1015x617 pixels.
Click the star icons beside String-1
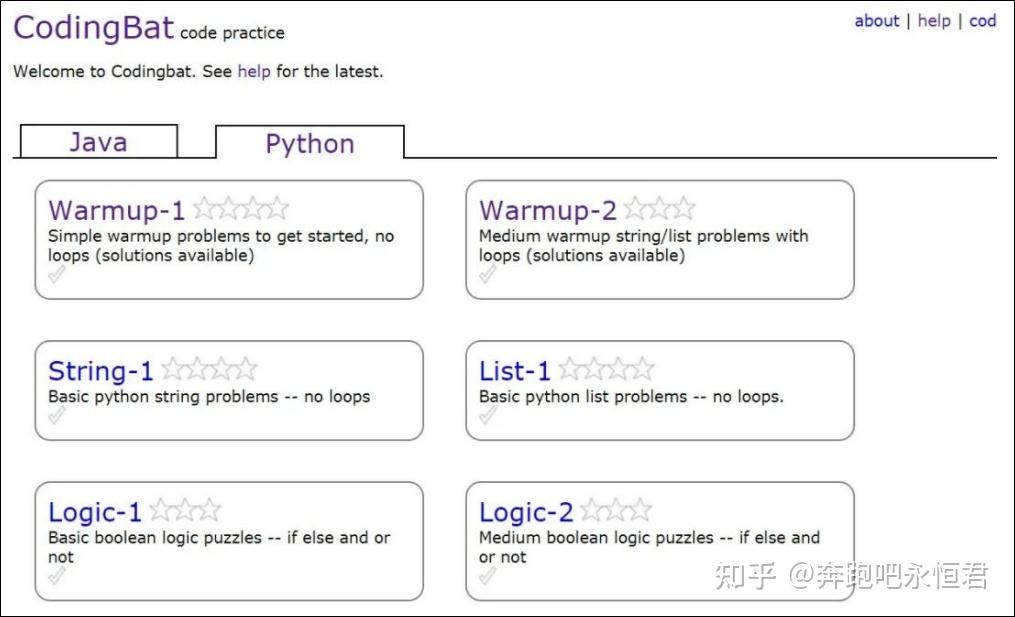point(209,370)
